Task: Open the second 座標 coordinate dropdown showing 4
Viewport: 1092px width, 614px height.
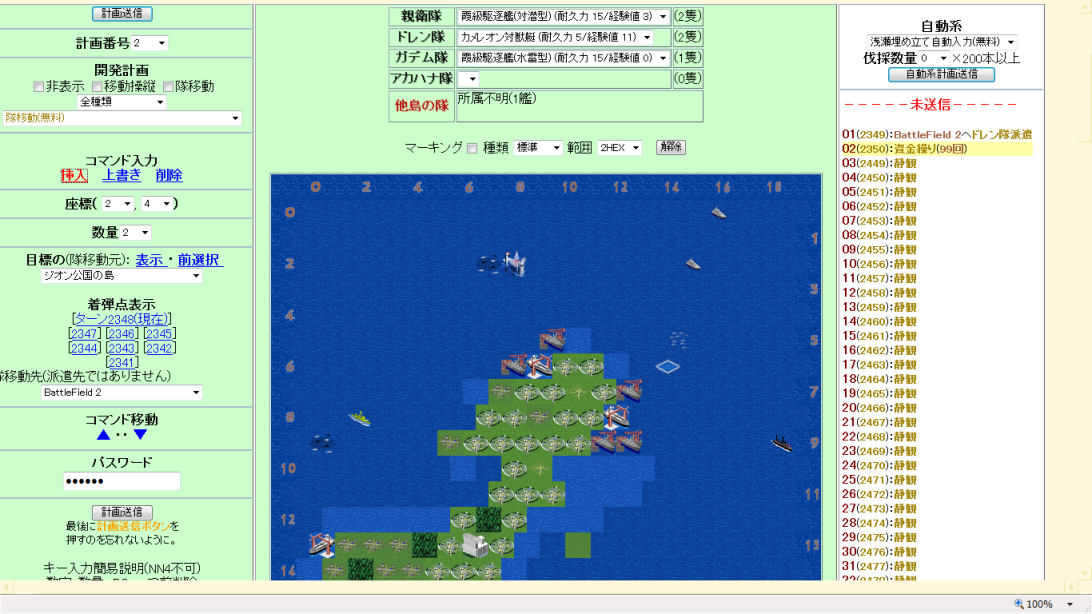Action: (157, 204)
